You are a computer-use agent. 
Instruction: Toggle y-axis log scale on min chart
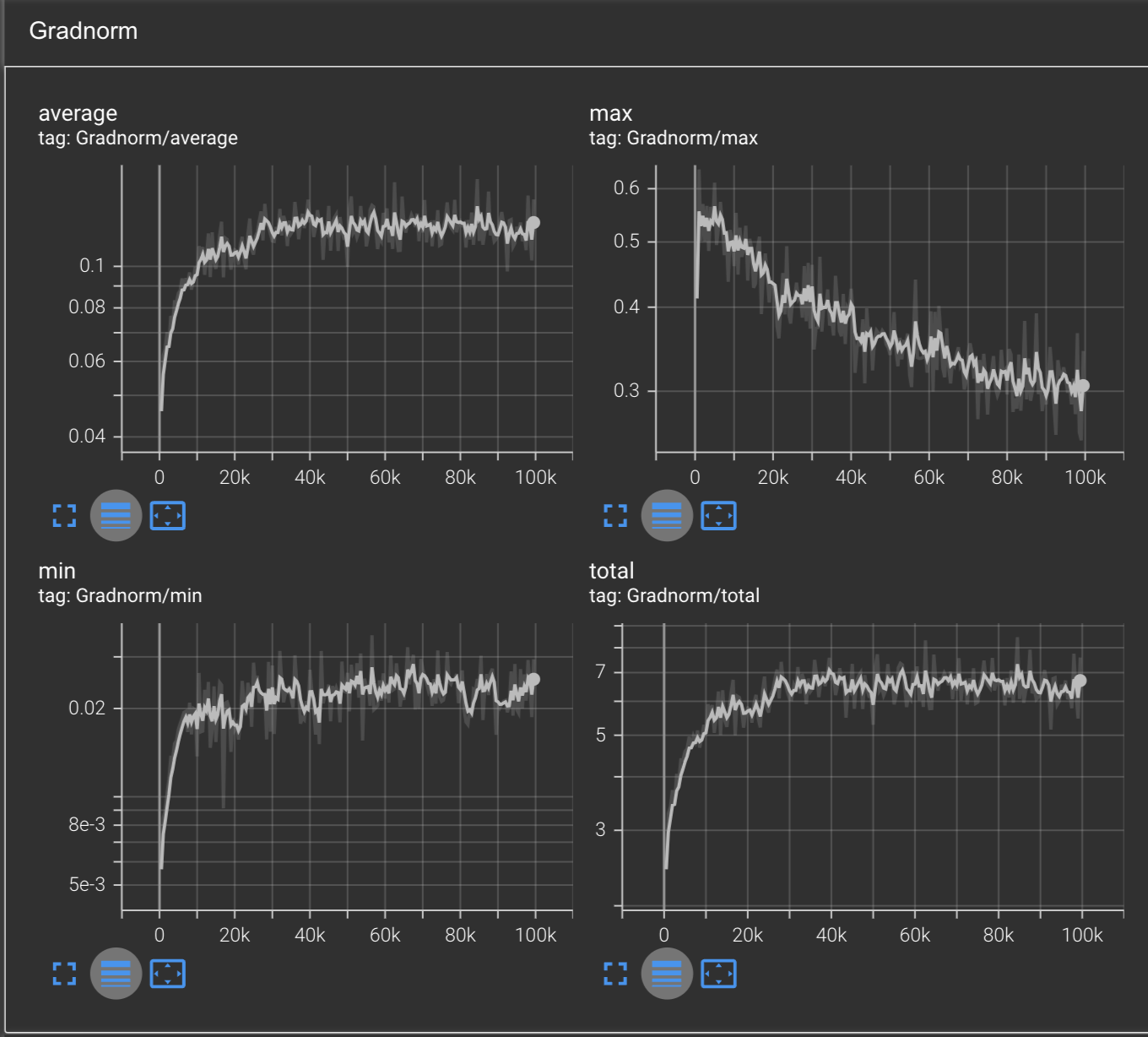[116, 974]
